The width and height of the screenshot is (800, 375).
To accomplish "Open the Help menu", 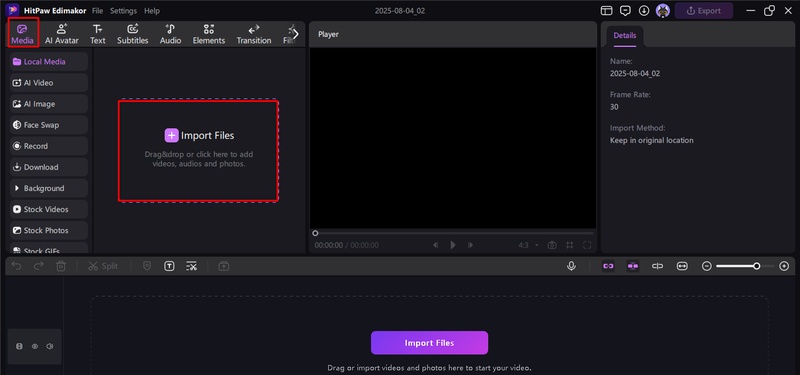I will pyautogui.click(x=152, y=11).
